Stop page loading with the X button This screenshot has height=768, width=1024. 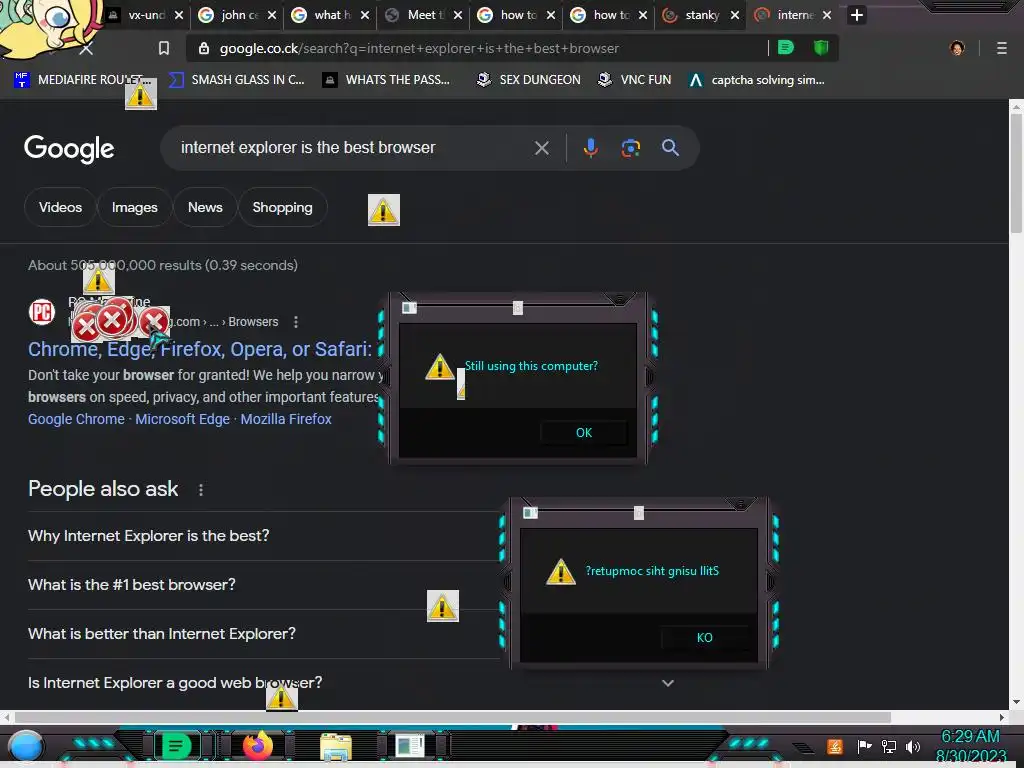86,48
